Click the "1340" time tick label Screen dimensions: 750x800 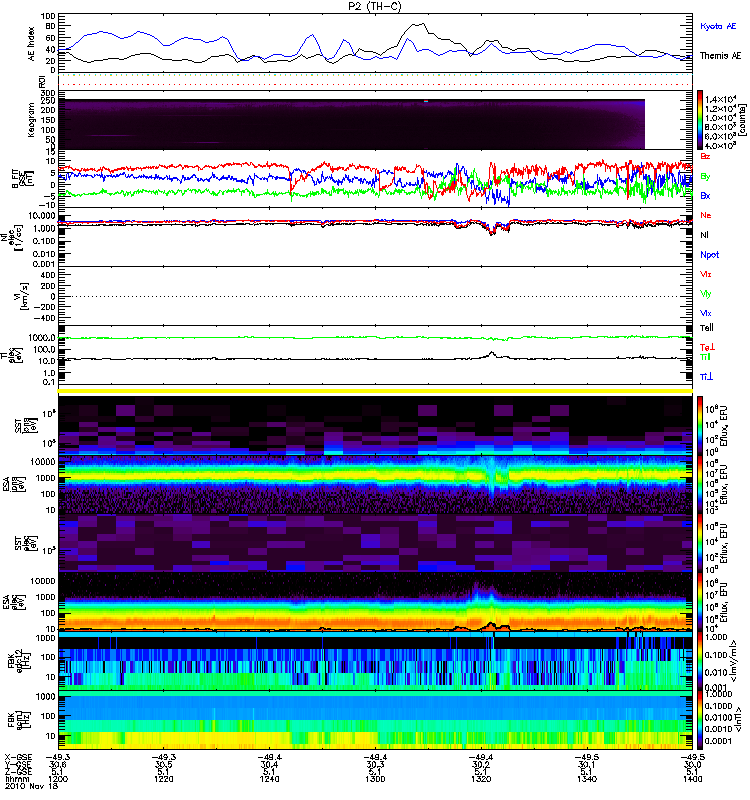click(586, 779)
